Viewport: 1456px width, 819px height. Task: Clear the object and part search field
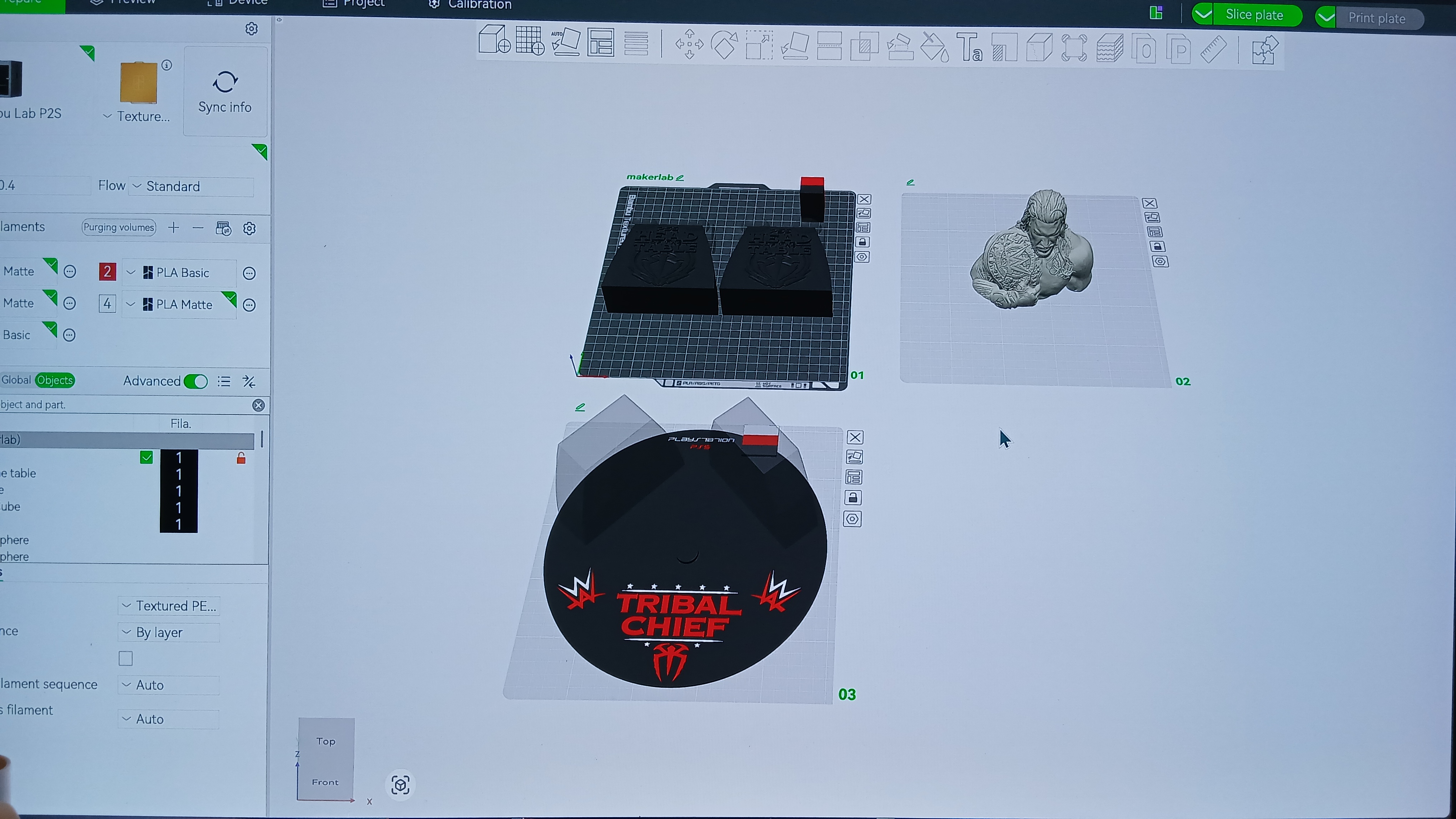tap(258, 406)
